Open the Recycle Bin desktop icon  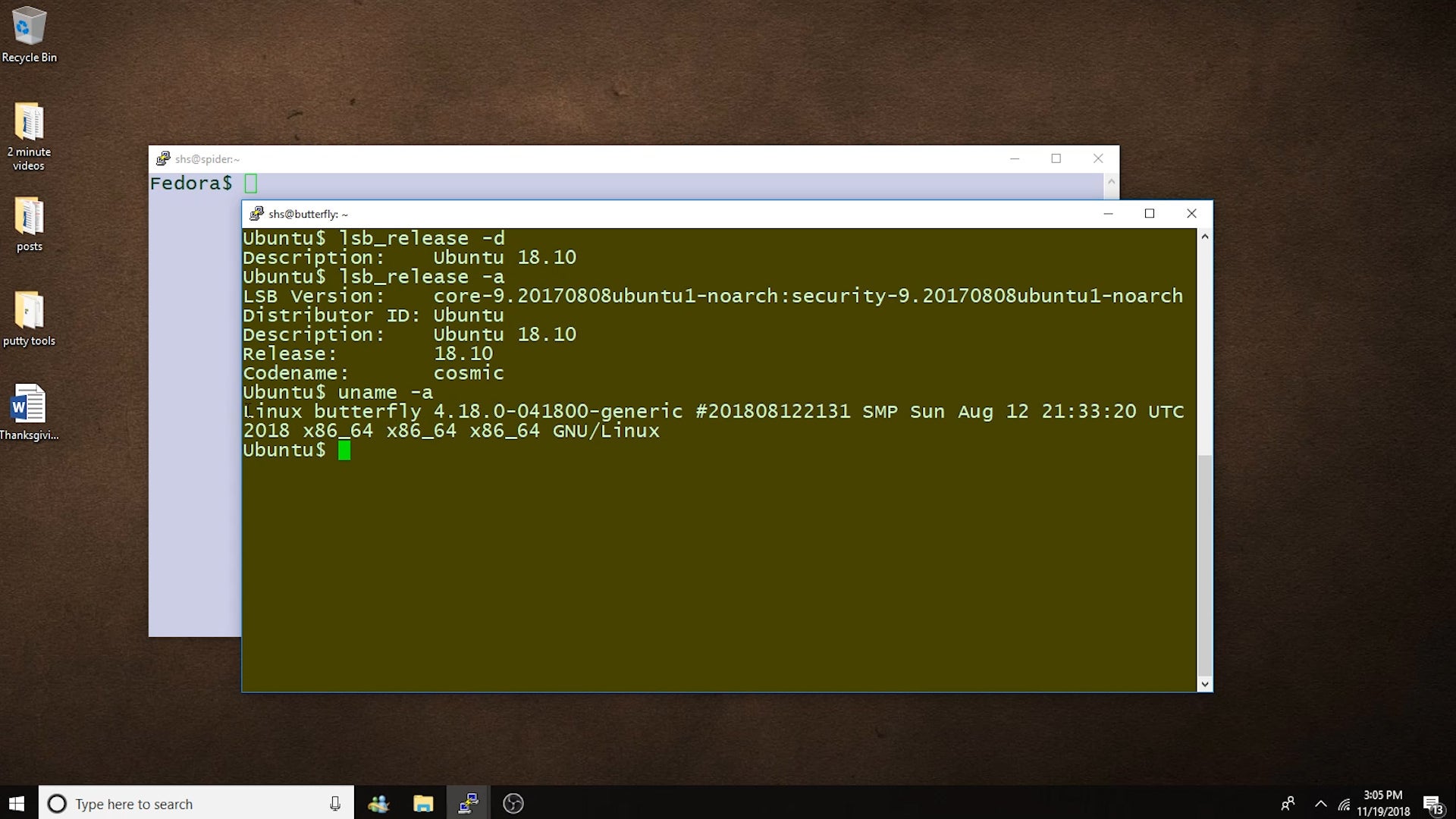29,34
